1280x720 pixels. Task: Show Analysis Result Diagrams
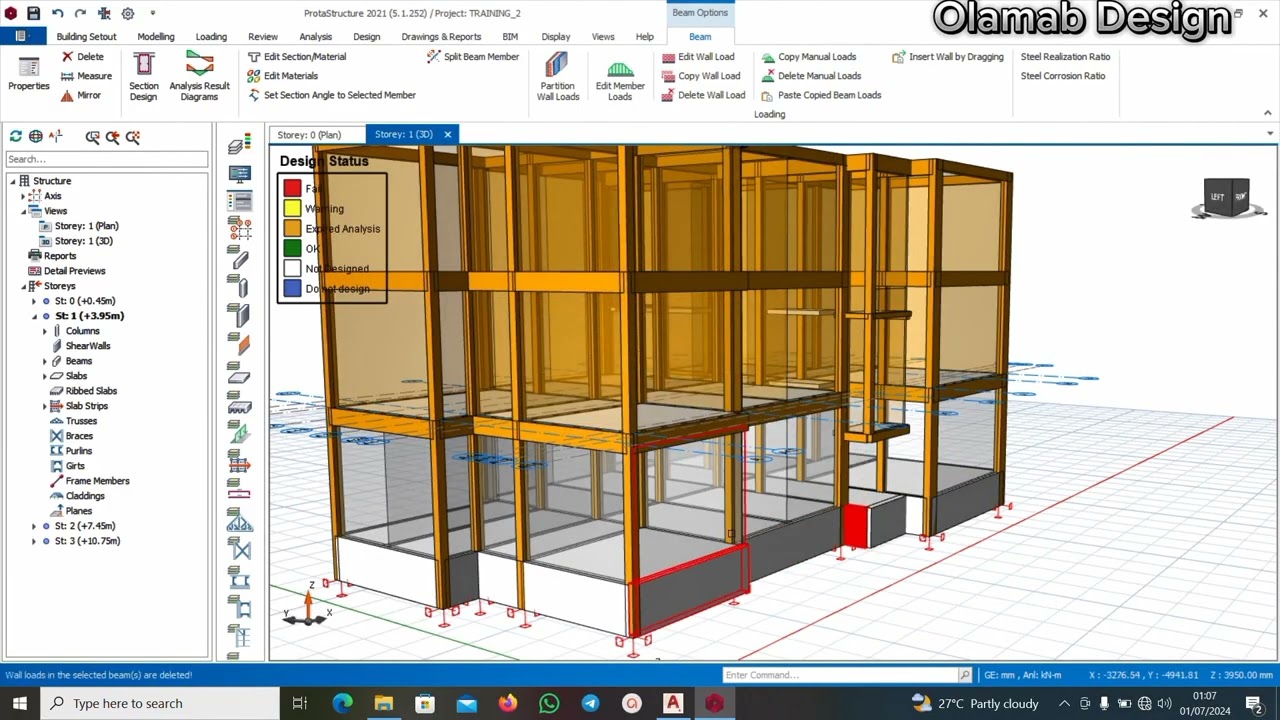199,77
